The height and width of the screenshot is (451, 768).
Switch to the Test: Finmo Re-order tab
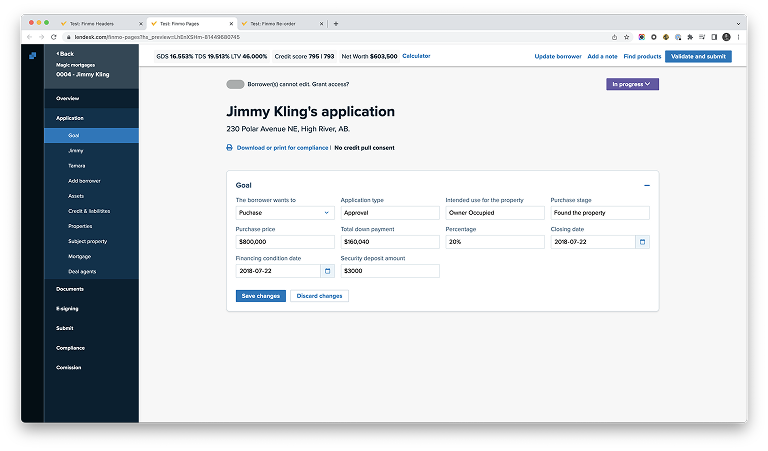pyautogui.click(x=282, y=24)
